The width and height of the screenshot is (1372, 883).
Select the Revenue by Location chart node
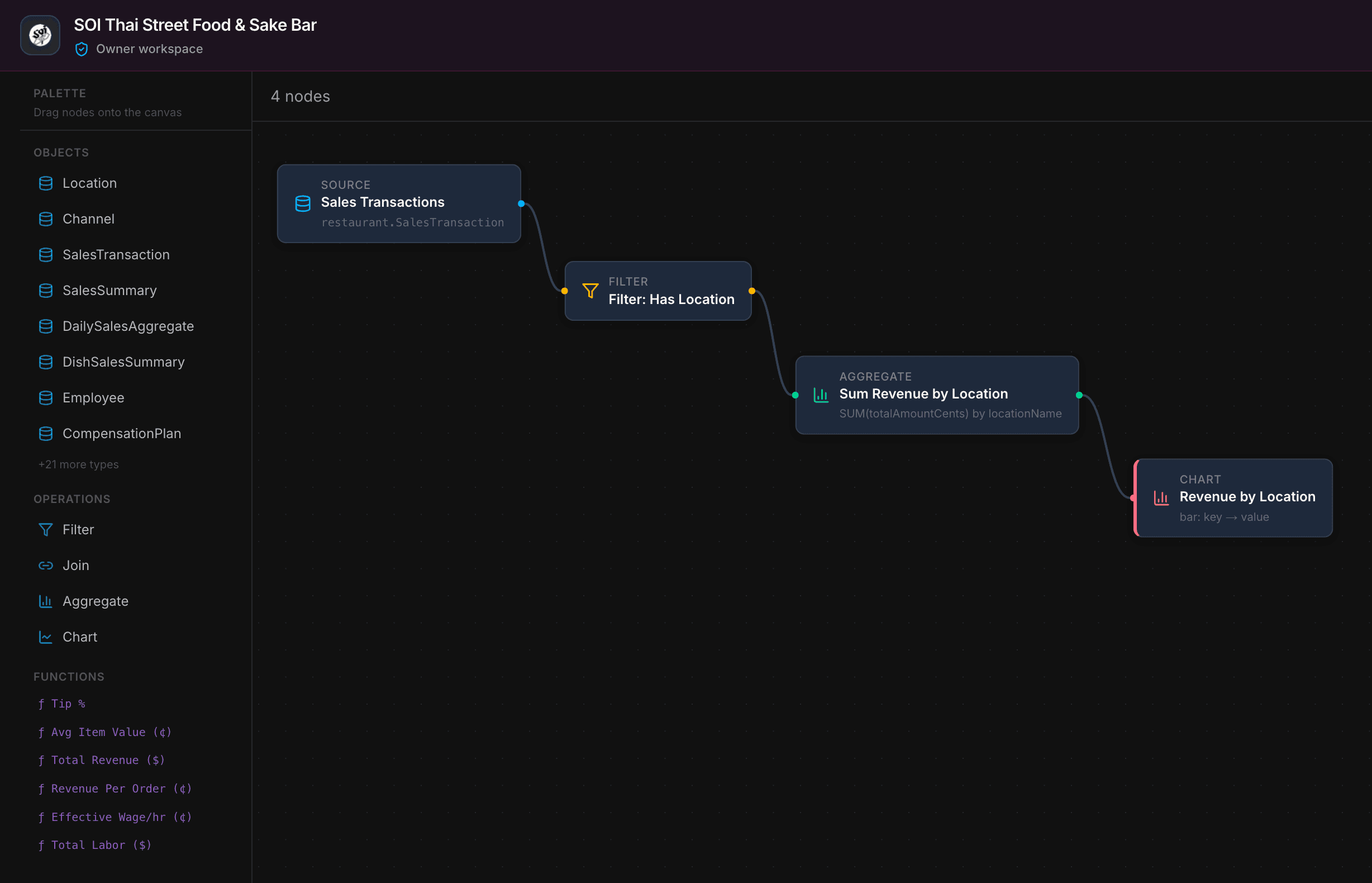click(x=1233, y=498)
